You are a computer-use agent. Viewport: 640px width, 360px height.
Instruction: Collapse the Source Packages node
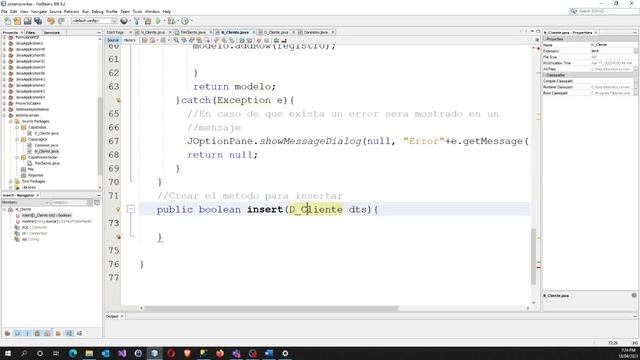pos(11,121)
